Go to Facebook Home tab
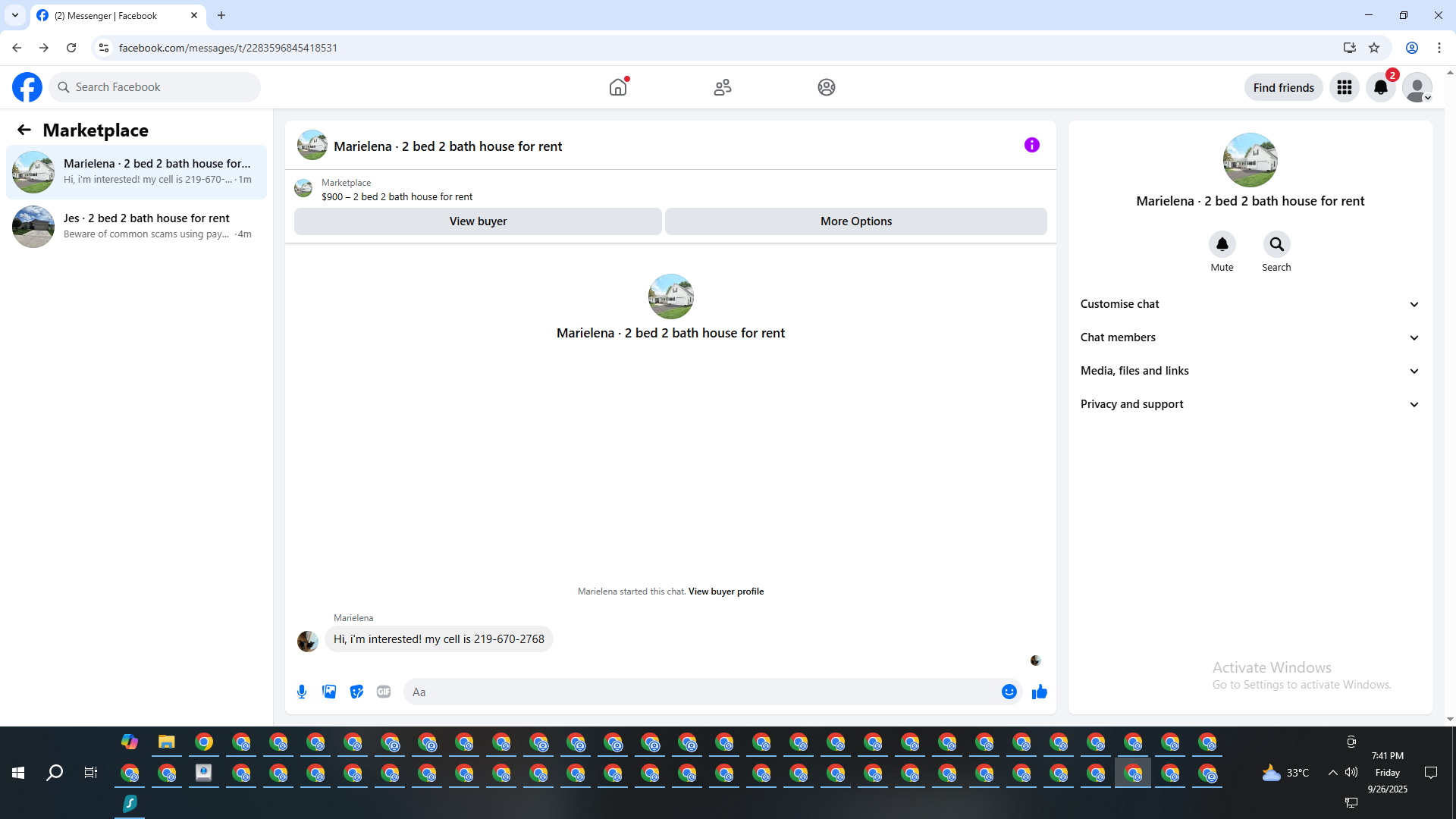The image size is (1456, 819). [x=618, y=87]
